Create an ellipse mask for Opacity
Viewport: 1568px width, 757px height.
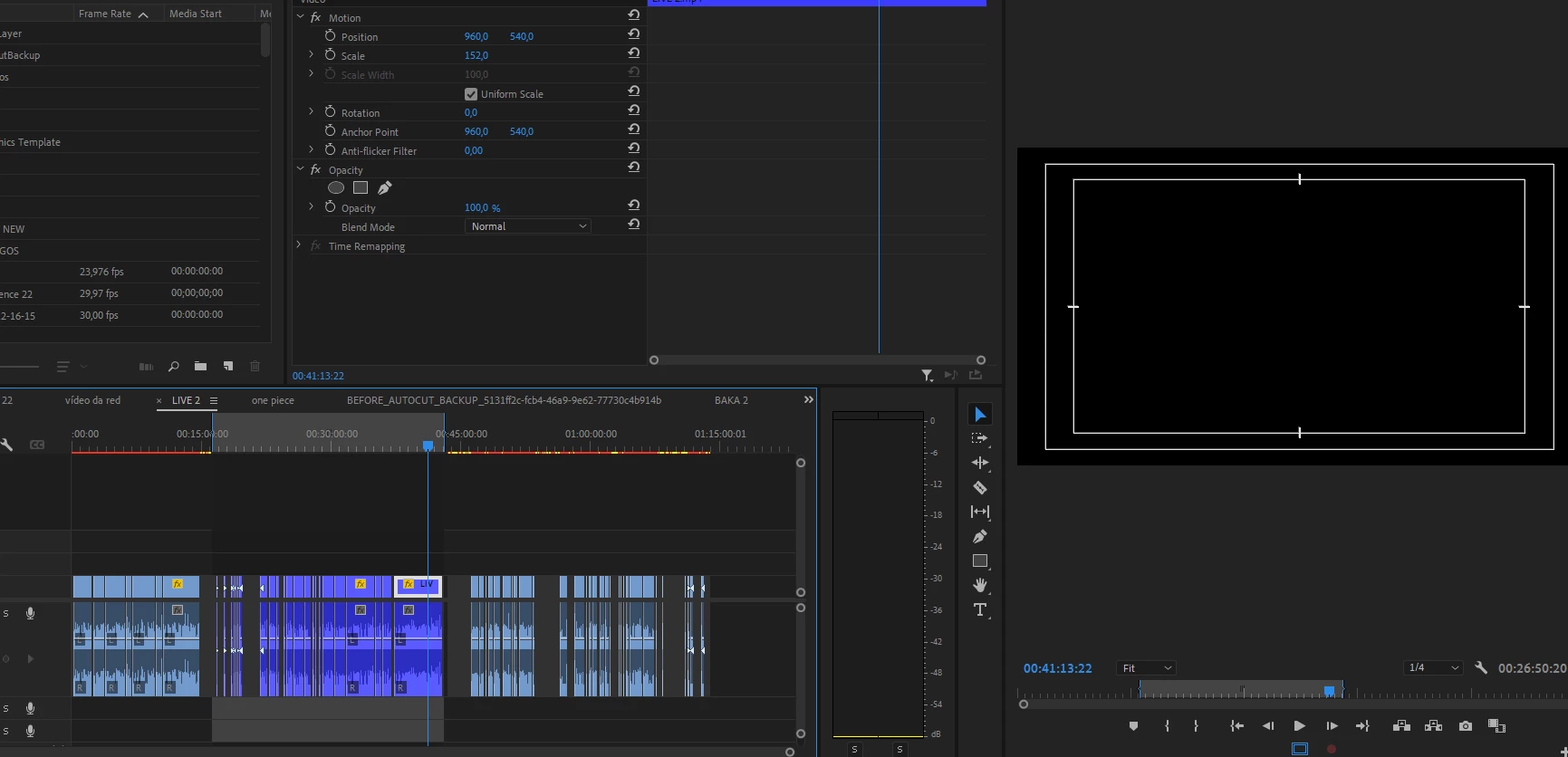[336, 188]
